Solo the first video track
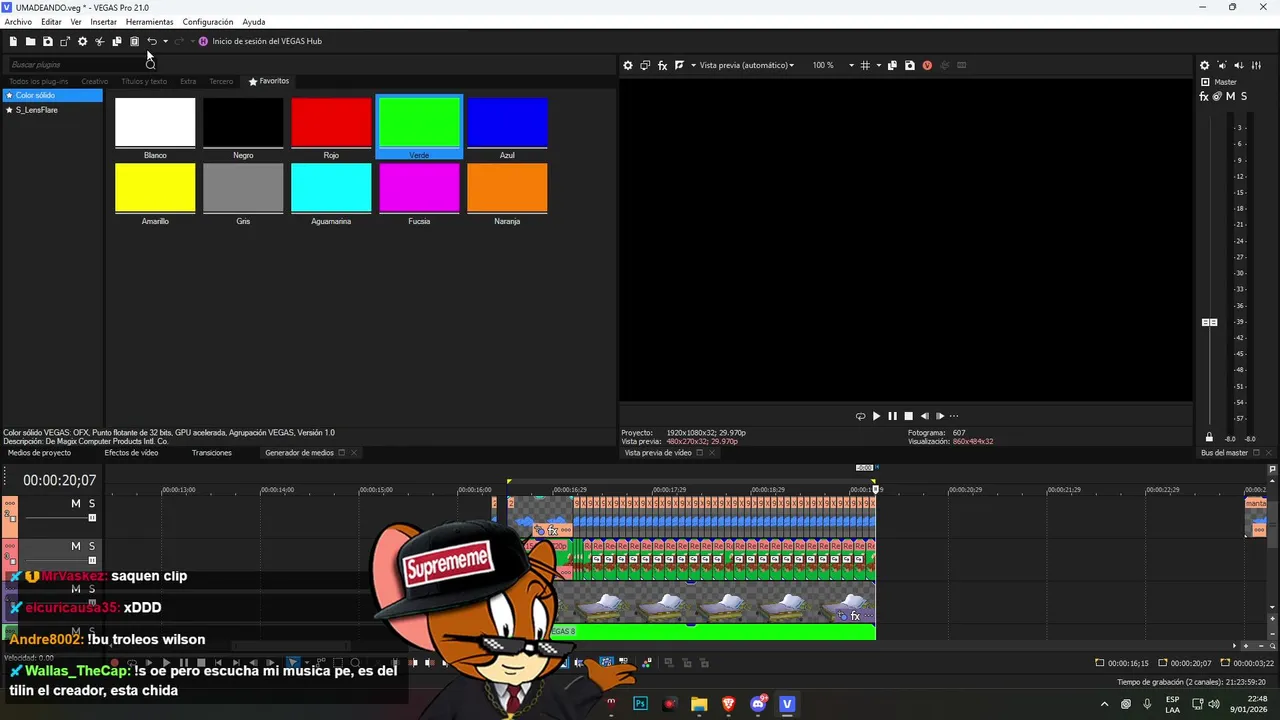 click(92, 503)
